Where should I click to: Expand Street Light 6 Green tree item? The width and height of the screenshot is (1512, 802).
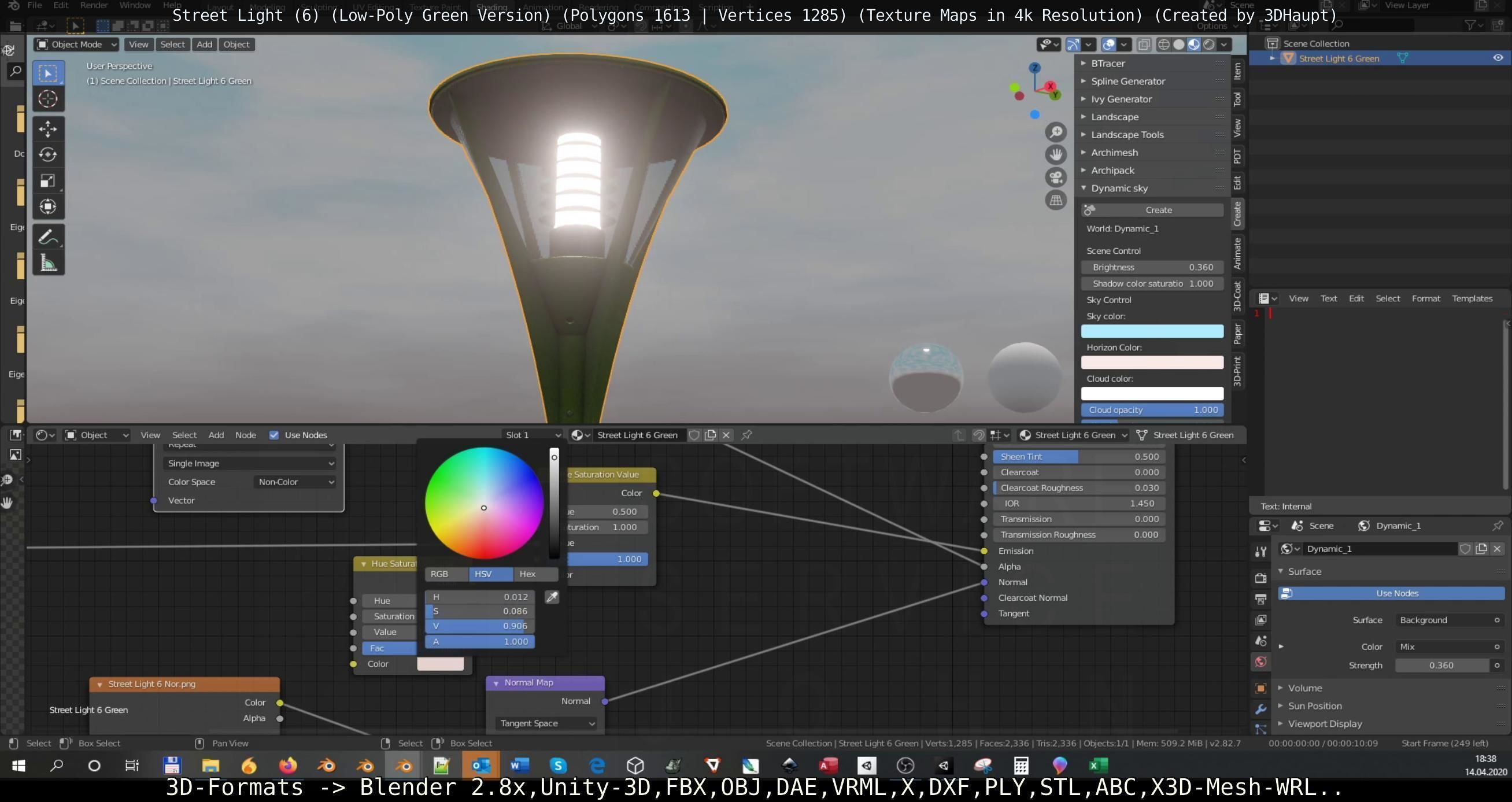(x=1273, y=58)
